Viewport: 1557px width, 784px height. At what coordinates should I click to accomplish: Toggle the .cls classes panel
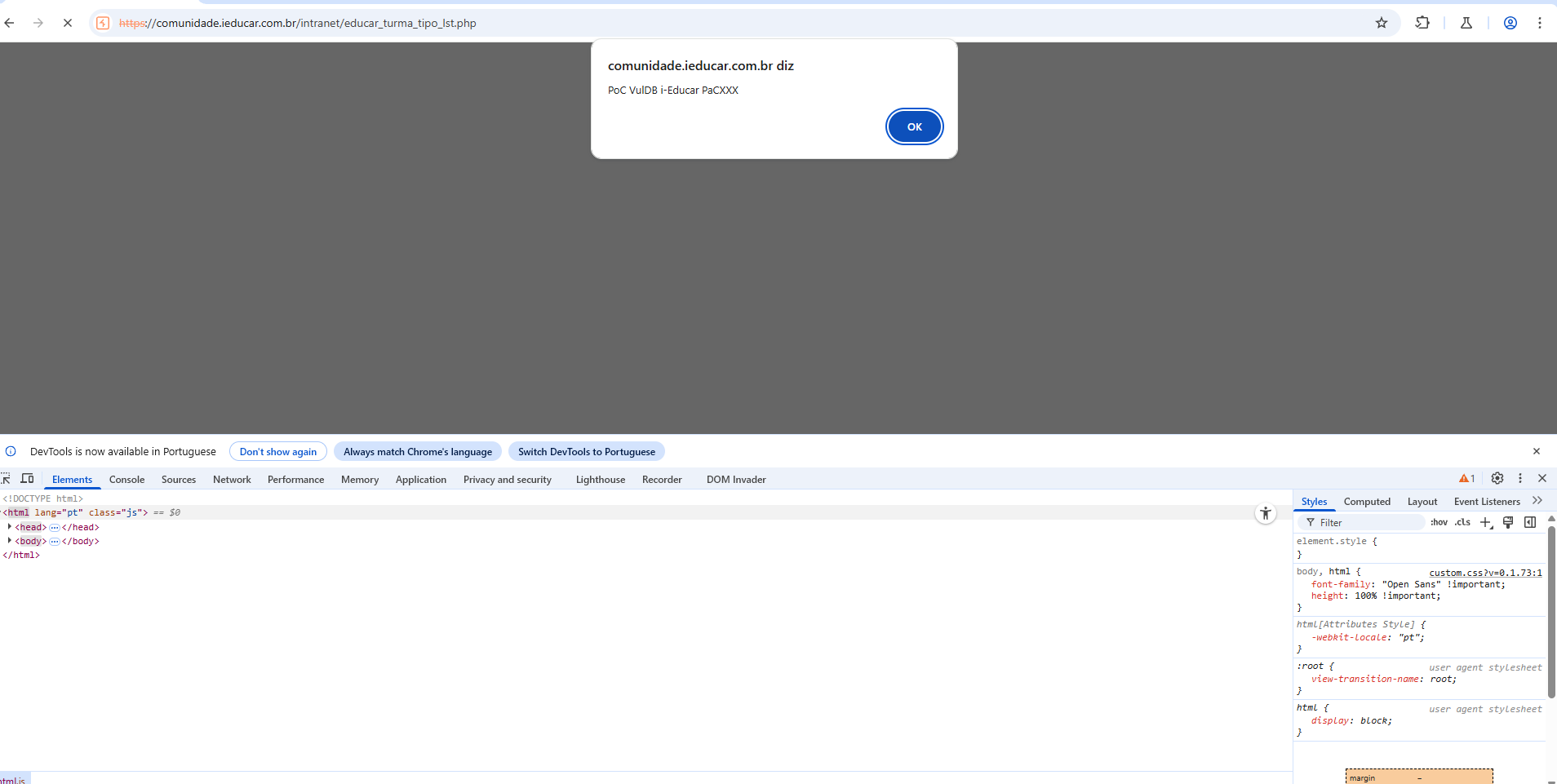tap(1462, 522)
